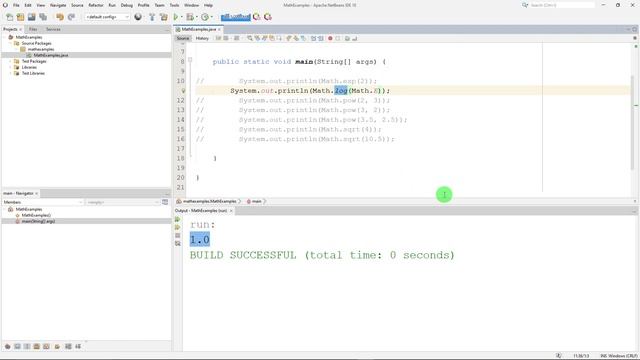Close the Navigator panel tab
Image resolution: width=640 pixels, height=360 pixels.
[37, 193]
